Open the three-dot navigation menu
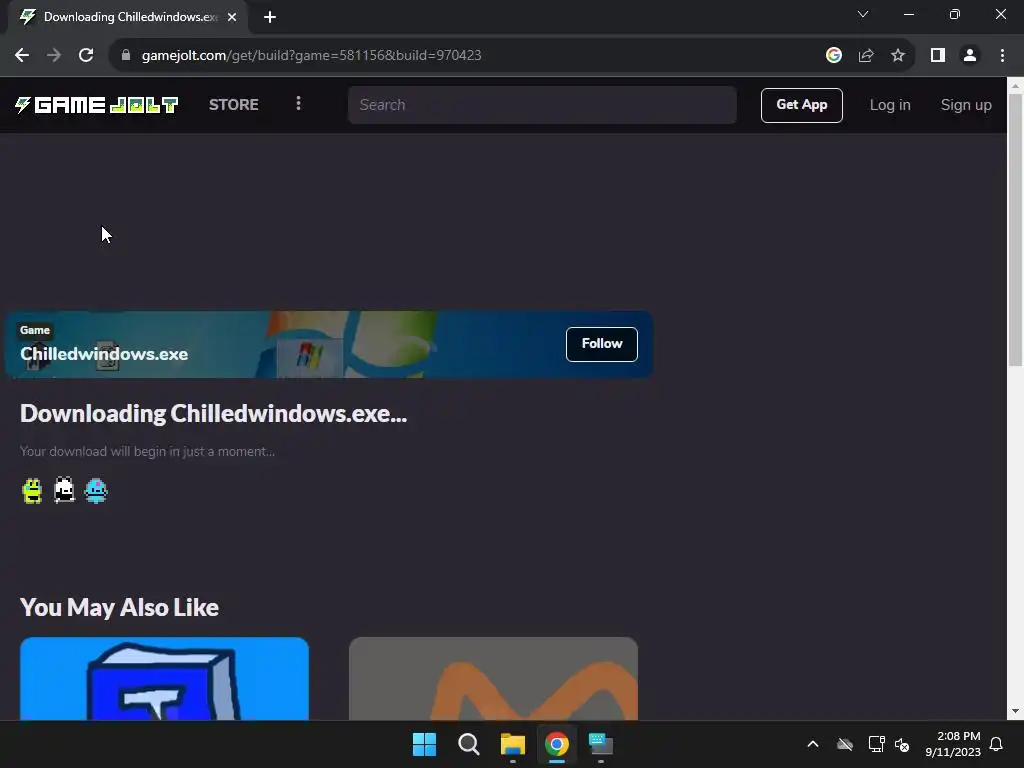This screenshot has width=1024, height=768. point(298,104)
